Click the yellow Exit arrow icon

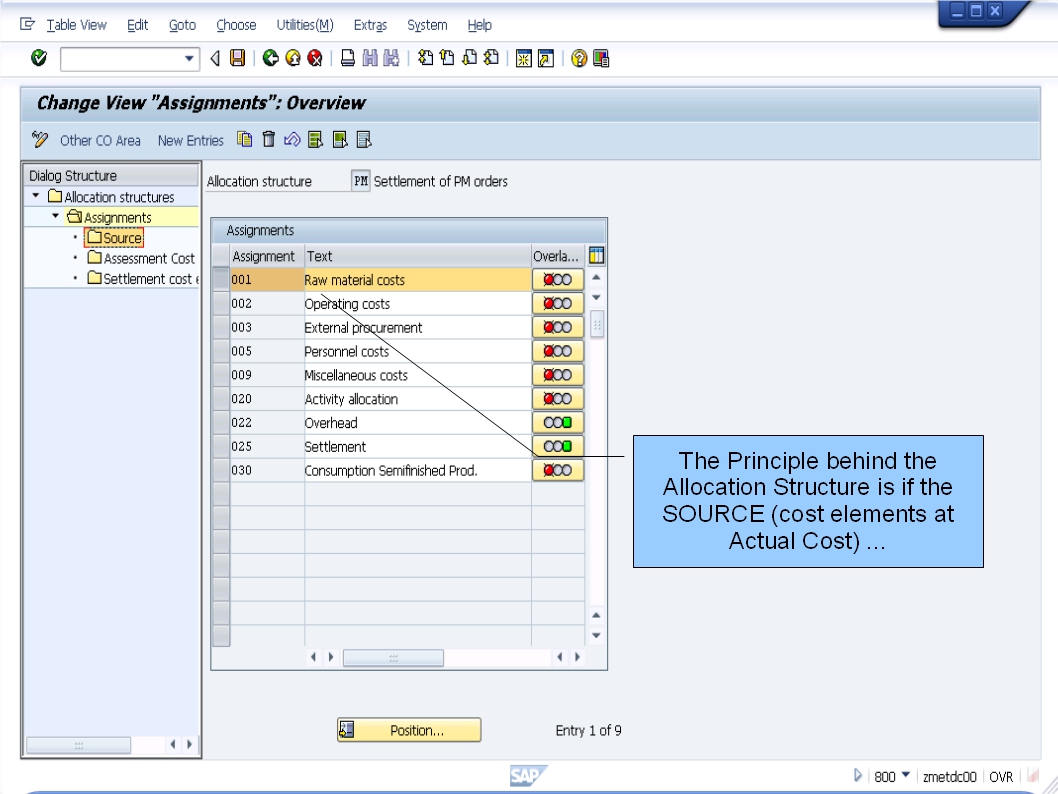(293, 58)
